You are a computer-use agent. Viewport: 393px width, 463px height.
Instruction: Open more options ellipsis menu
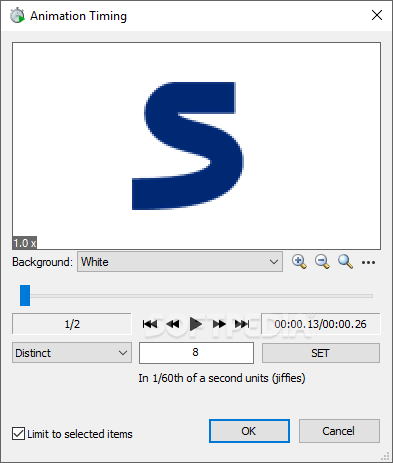coord(368,263)
